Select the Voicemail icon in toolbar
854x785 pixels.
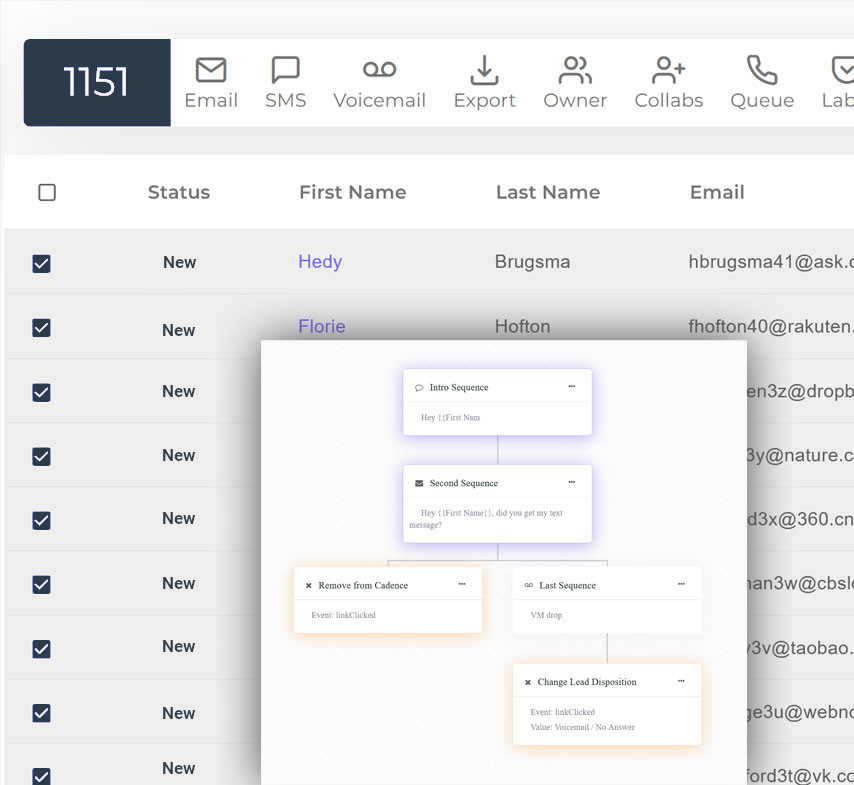[x=379, y=70]
